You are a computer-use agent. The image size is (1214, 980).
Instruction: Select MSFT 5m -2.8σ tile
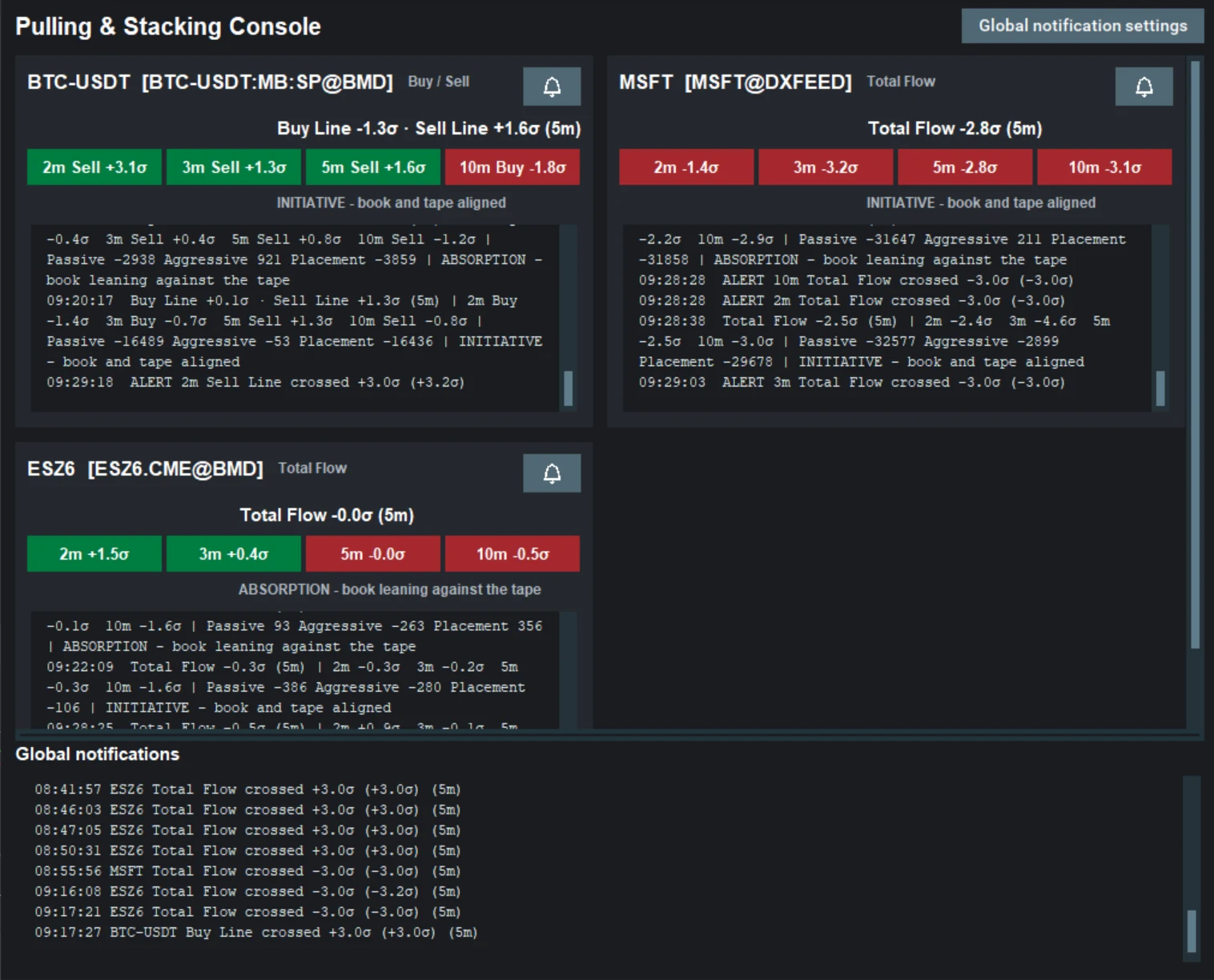965,167
